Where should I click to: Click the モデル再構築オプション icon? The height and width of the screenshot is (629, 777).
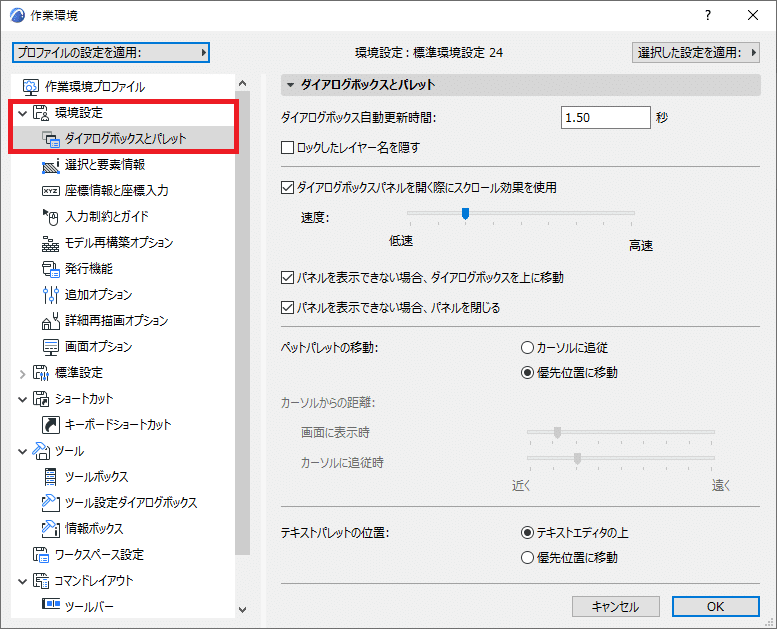click(x=51, y=243)
